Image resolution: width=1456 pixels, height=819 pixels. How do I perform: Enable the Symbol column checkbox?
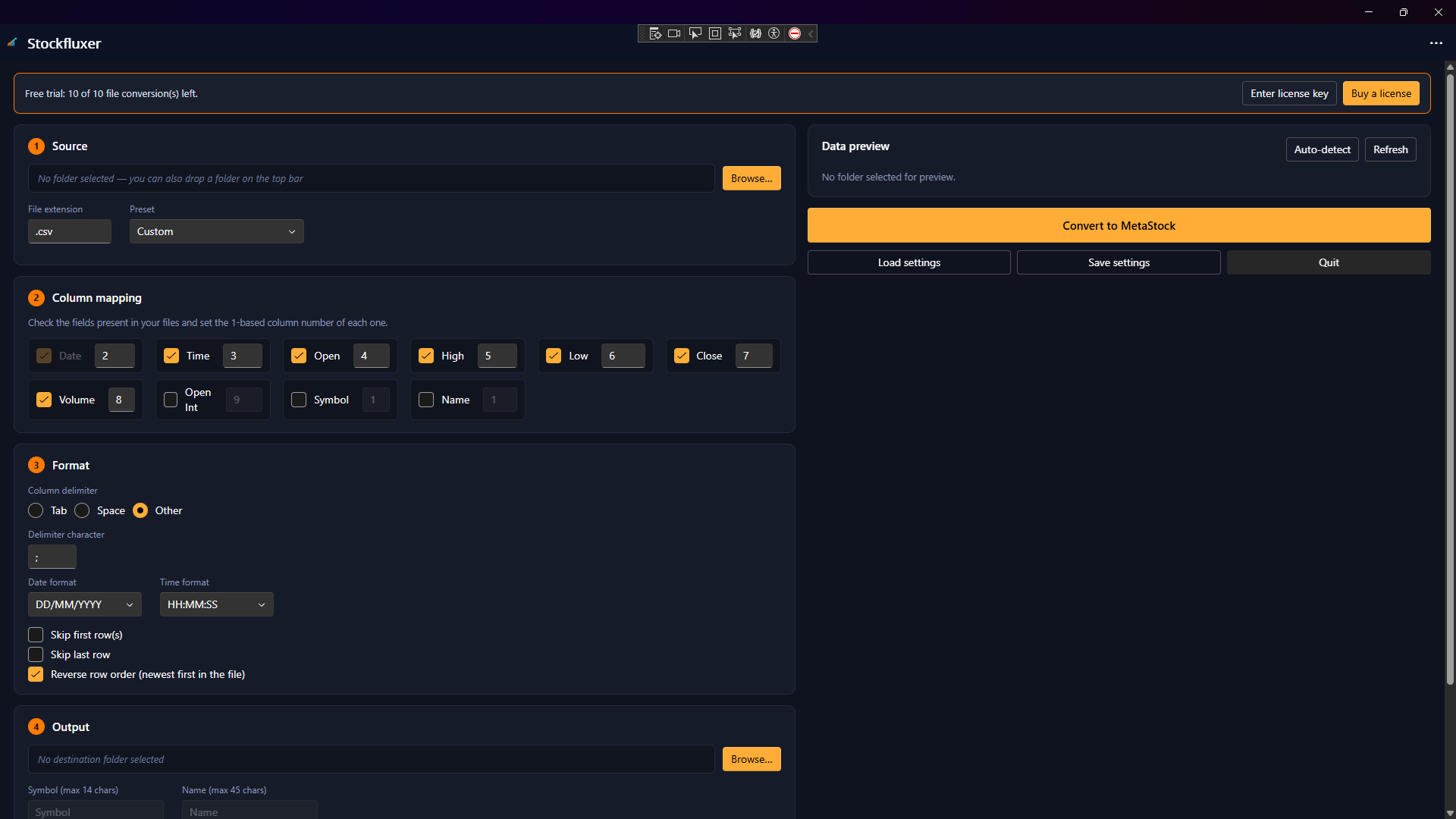coord(299,400)
